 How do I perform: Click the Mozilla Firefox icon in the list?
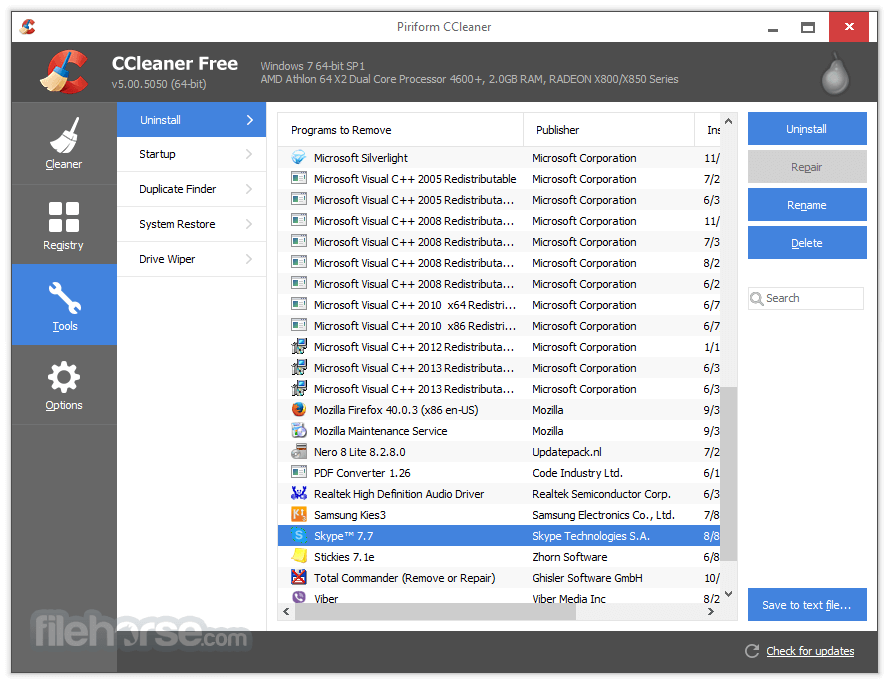click(298, 410)
